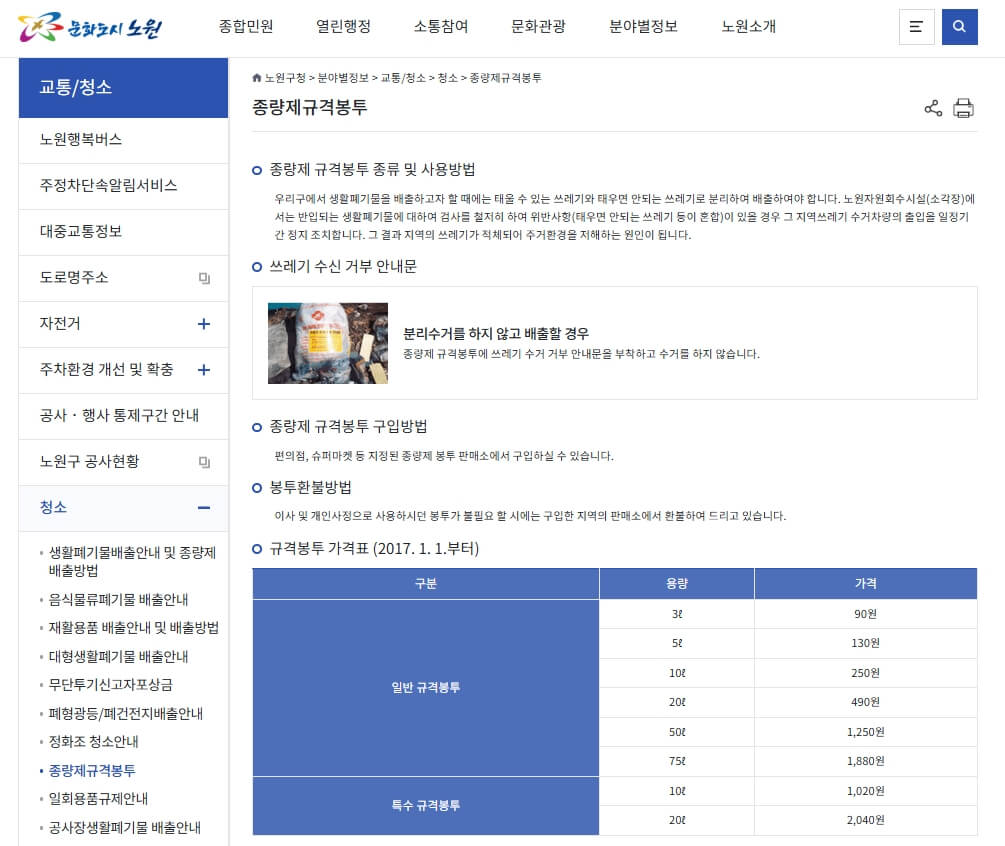Open 도로명주소 via its new-window icon
The image size is (1005, 846).
pyautogui.click(x=205, y=279)
